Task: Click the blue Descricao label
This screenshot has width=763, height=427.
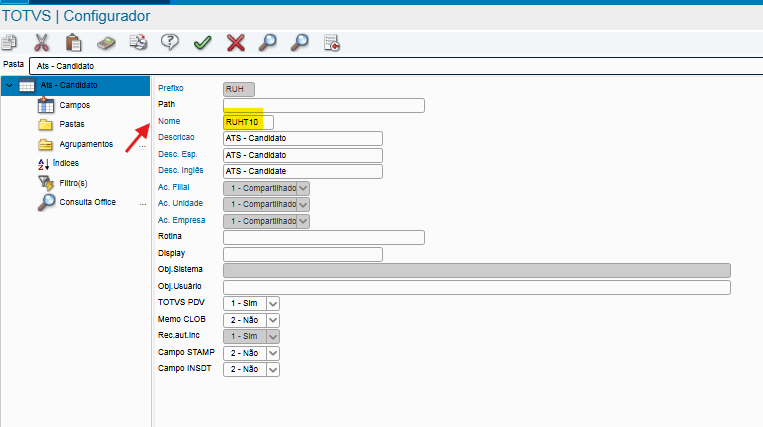Action: pos(176,137)
